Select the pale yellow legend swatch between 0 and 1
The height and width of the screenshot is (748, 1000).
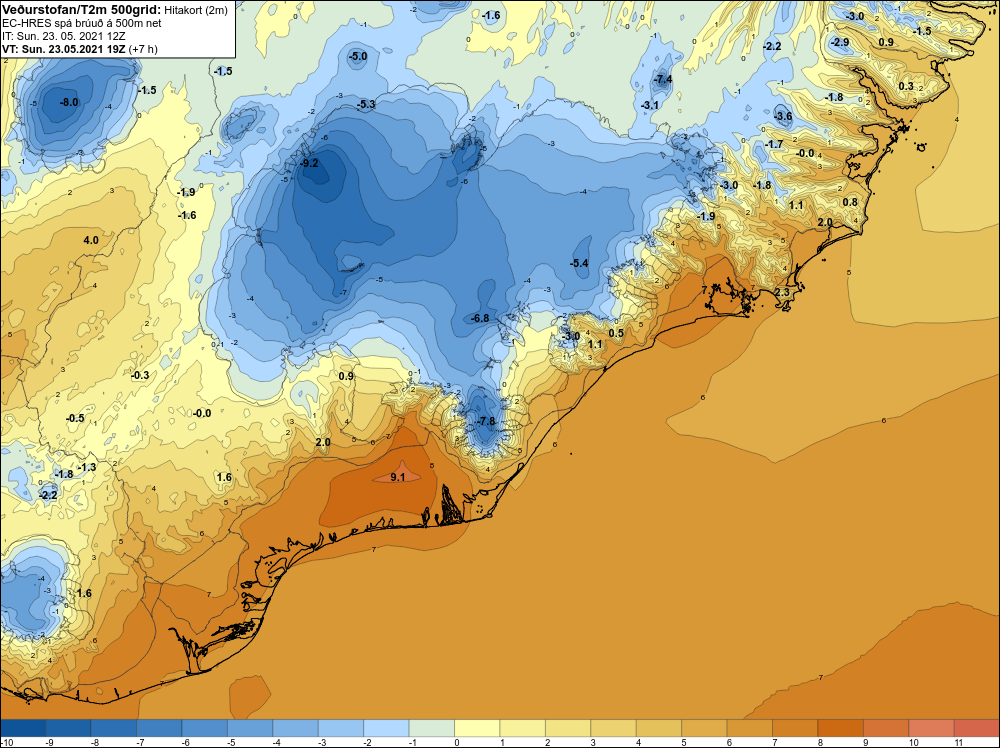pos(477,728)
